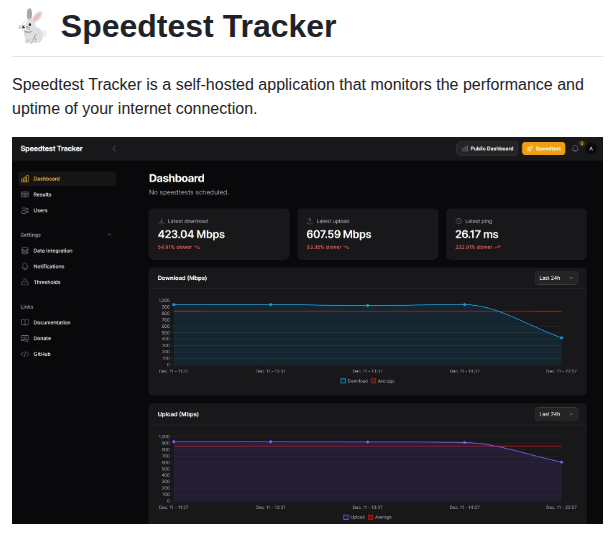Click the Results table icon in the sidebar
This screenshot has width=616, height=533.
click(25, 194)
